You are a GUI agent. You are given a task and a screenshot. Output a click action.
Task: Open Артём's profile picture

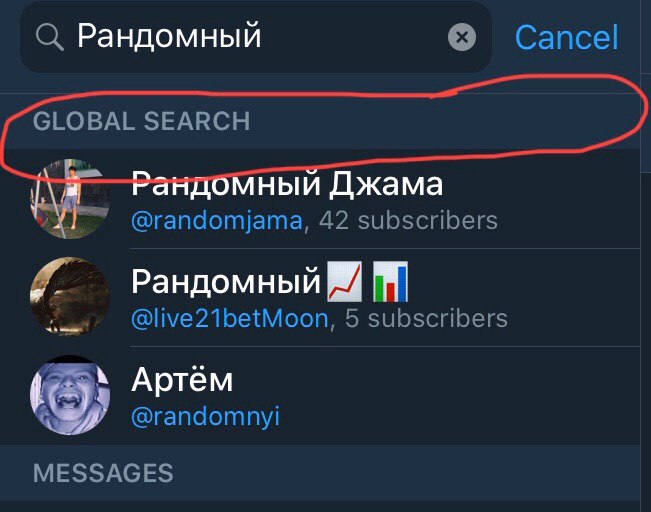[70, 395]
